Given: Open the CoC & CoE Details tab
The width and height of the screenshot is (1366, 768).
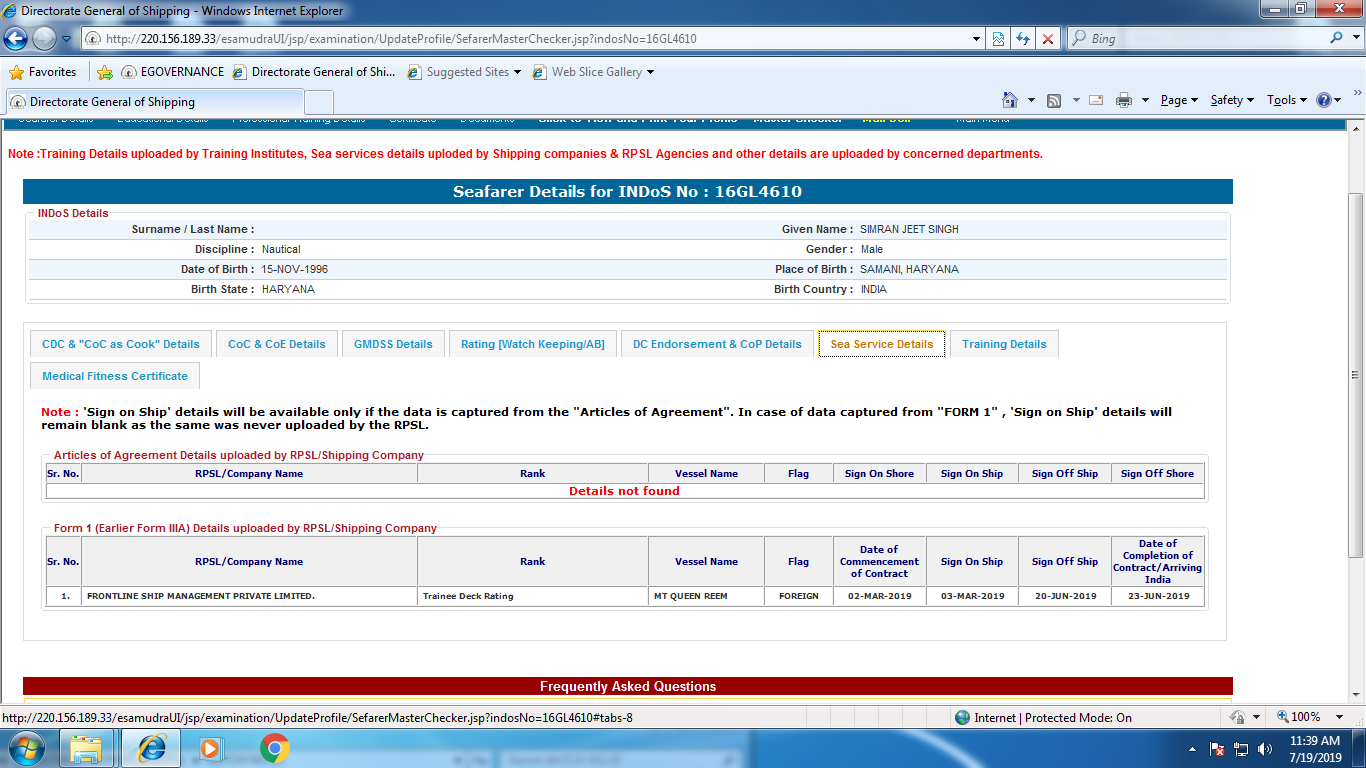Looking at the screenshot, I should [x=277, y=344].
